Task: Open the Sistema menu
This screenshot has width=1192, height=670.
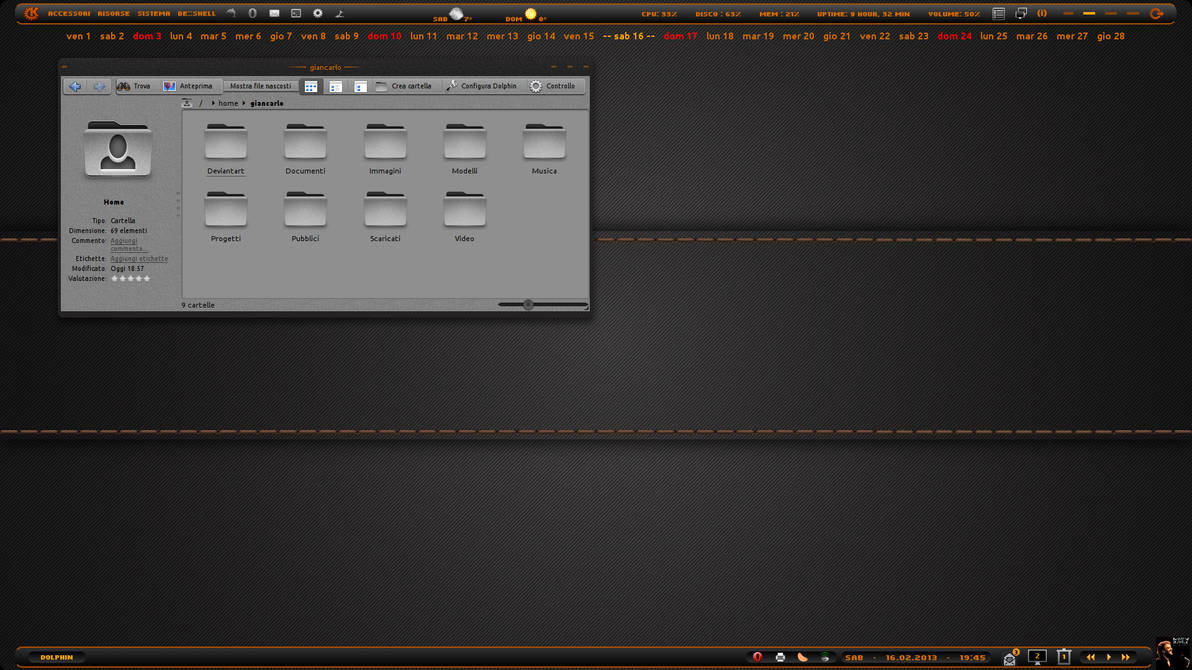Action: point(154,14)
